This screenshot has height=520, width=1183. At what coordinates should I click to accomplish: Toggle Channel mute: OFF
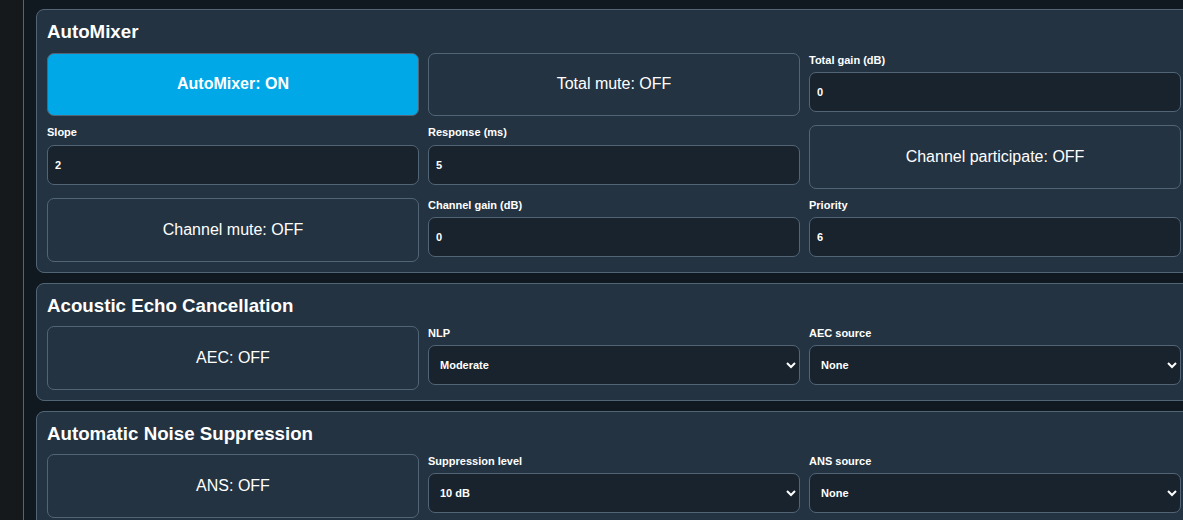pyautogui.click(x=232, y=229)
